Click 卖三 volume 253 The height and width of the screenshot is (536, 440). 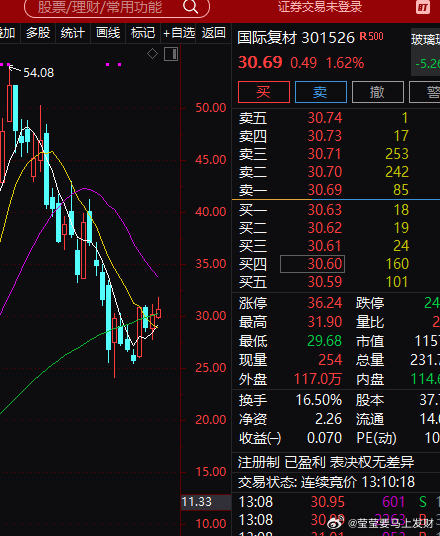397,154
